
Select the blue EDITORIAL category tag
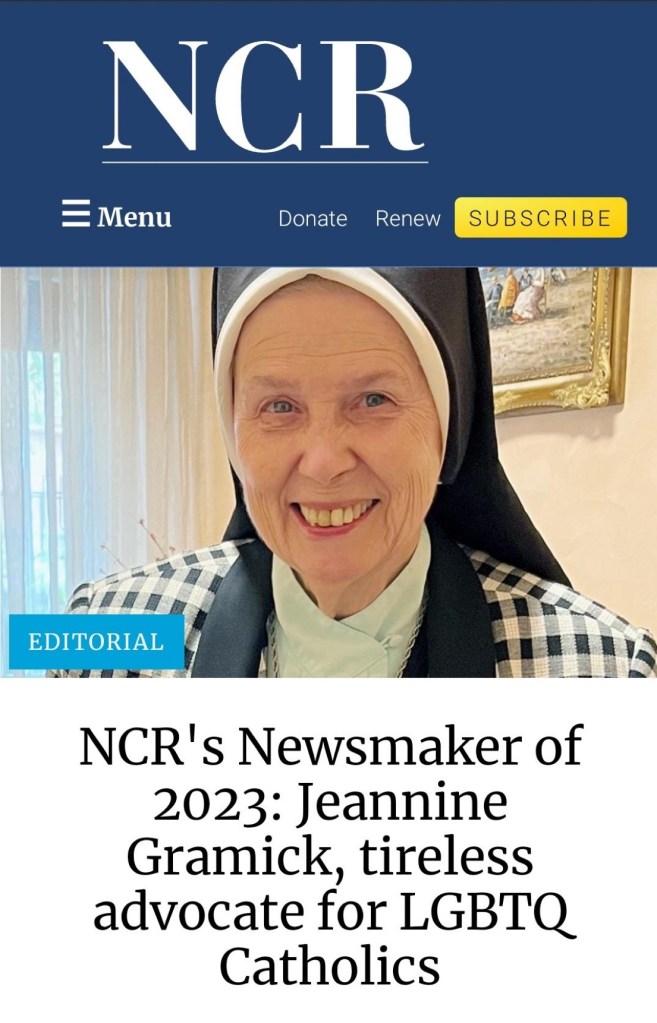(97, 641)
